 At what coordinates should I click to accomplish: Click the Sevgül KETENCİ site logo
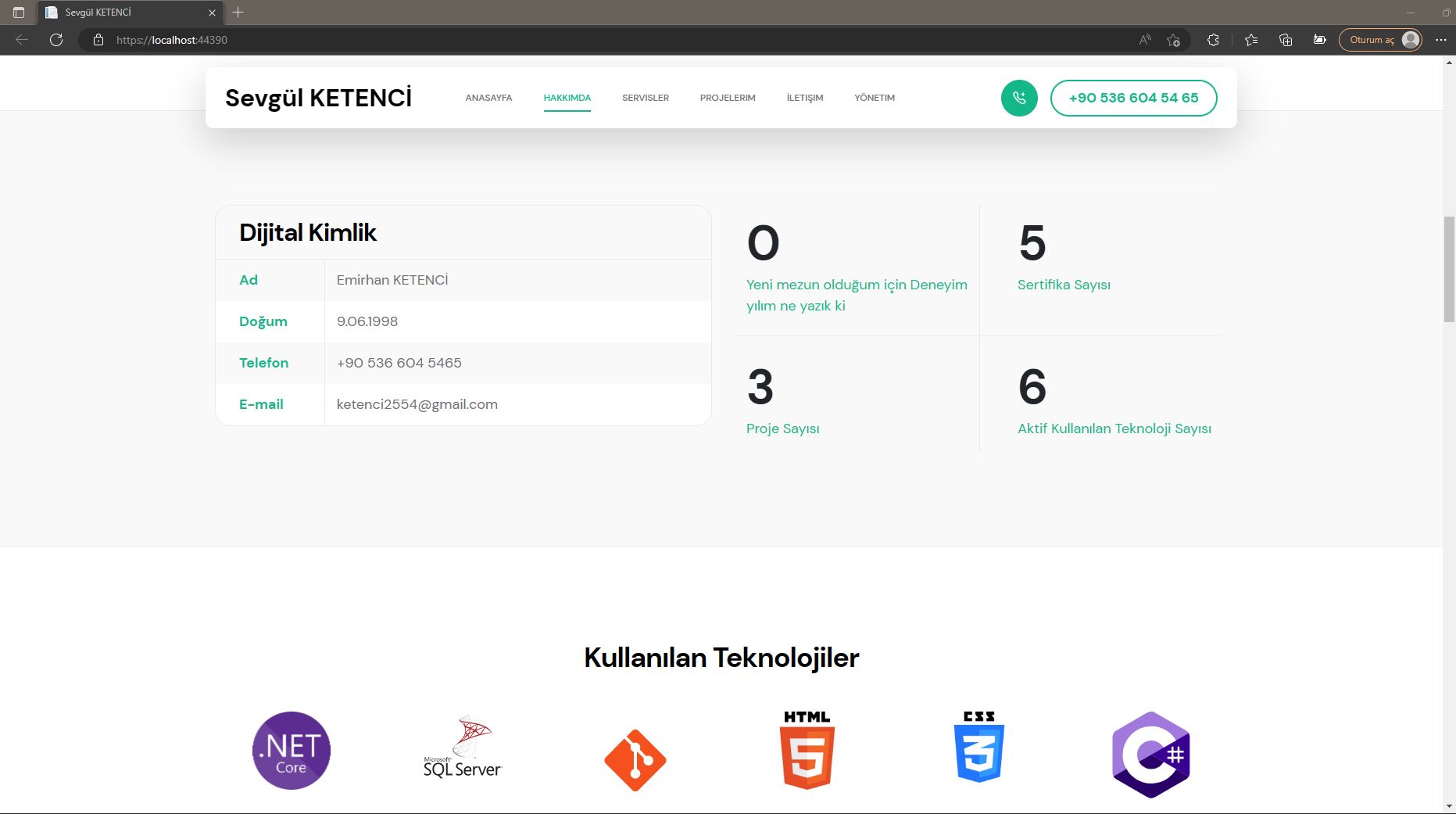[x=318, y=98]
